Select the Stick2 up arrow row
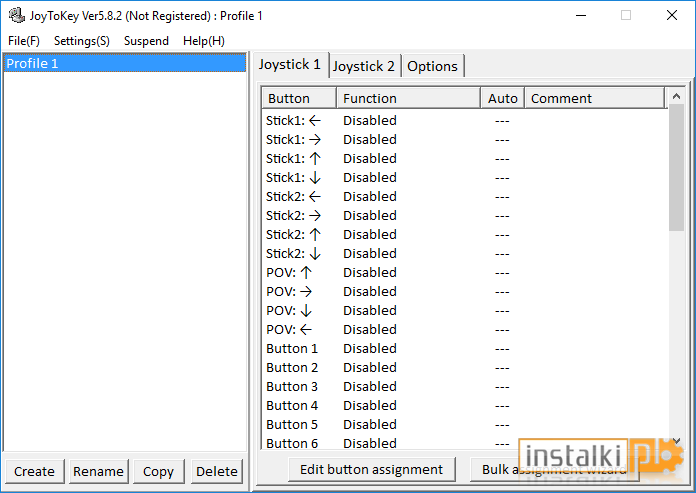The image size is (696, 493). tap(464, 234)
